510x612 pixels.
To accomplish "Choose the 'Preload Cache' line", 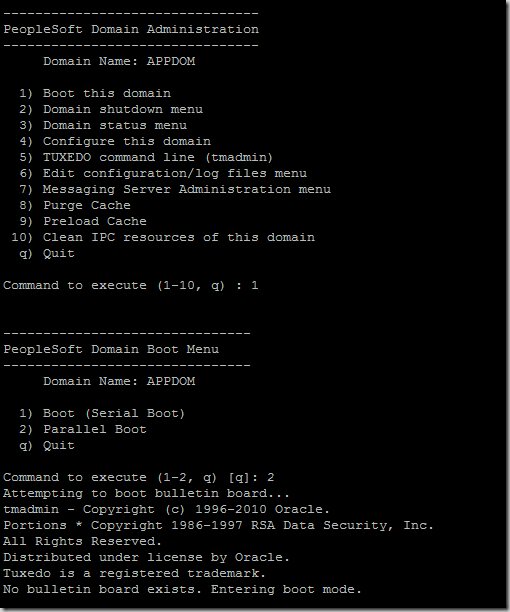I will pos(83,221).
